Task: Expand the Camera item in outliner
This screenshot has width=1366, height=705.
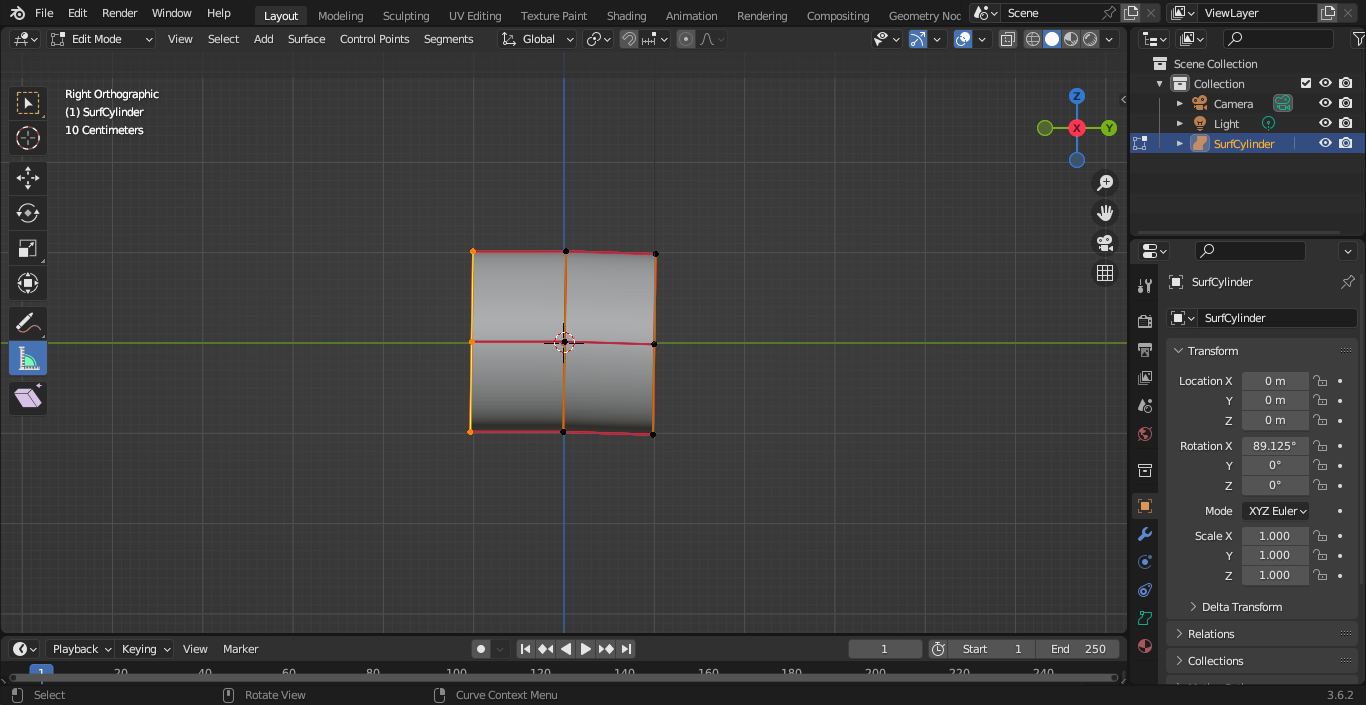Action: coord(1179,103)
